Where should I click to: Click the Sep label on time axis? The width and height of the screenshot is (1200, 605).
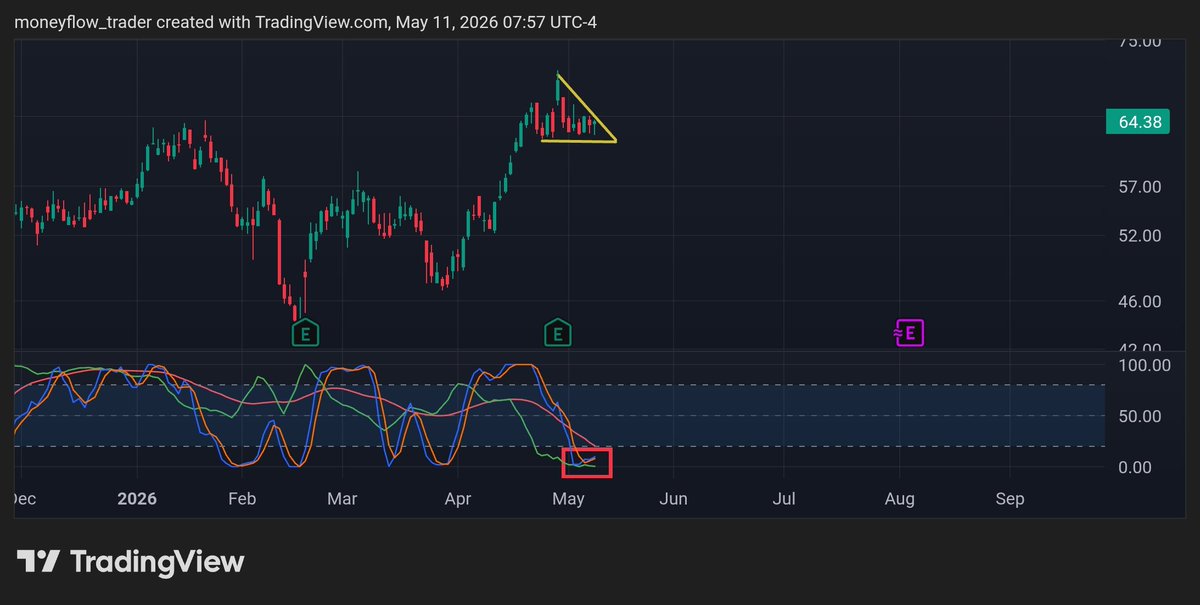click(x=1010, y=499)
